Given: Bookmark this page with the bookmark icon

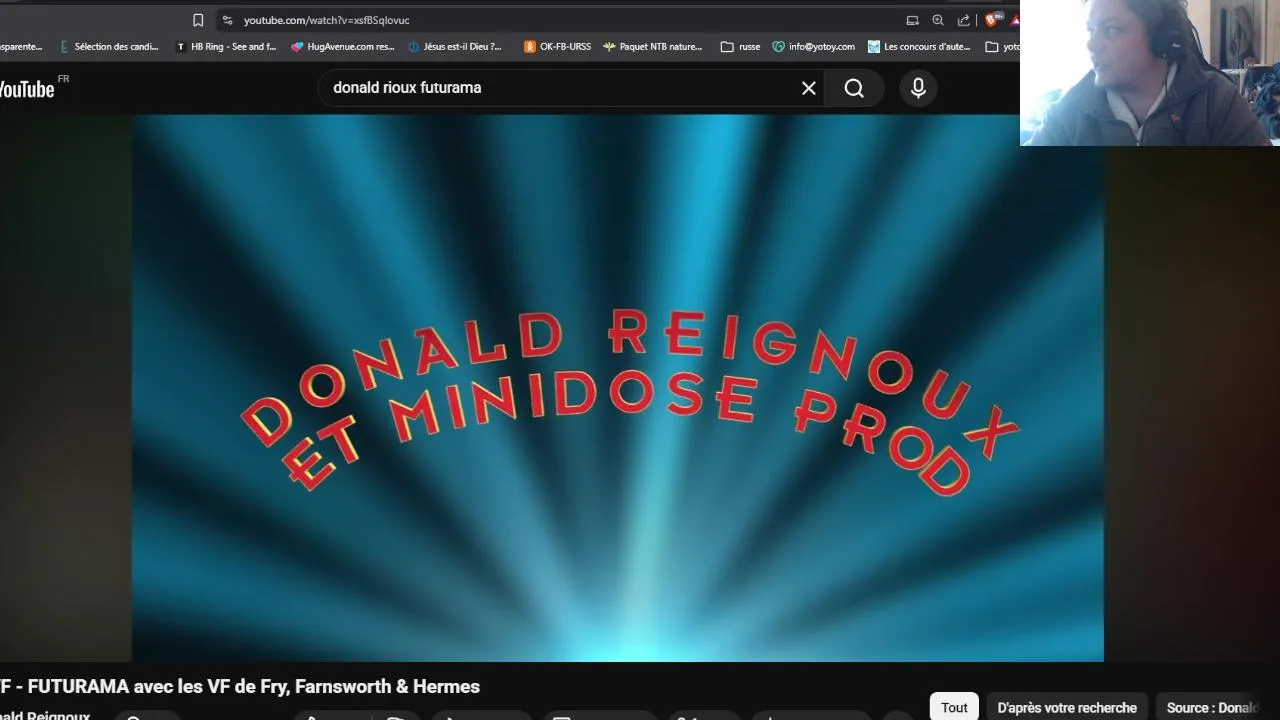Looking at the screenshot, I should click(198, 20).
